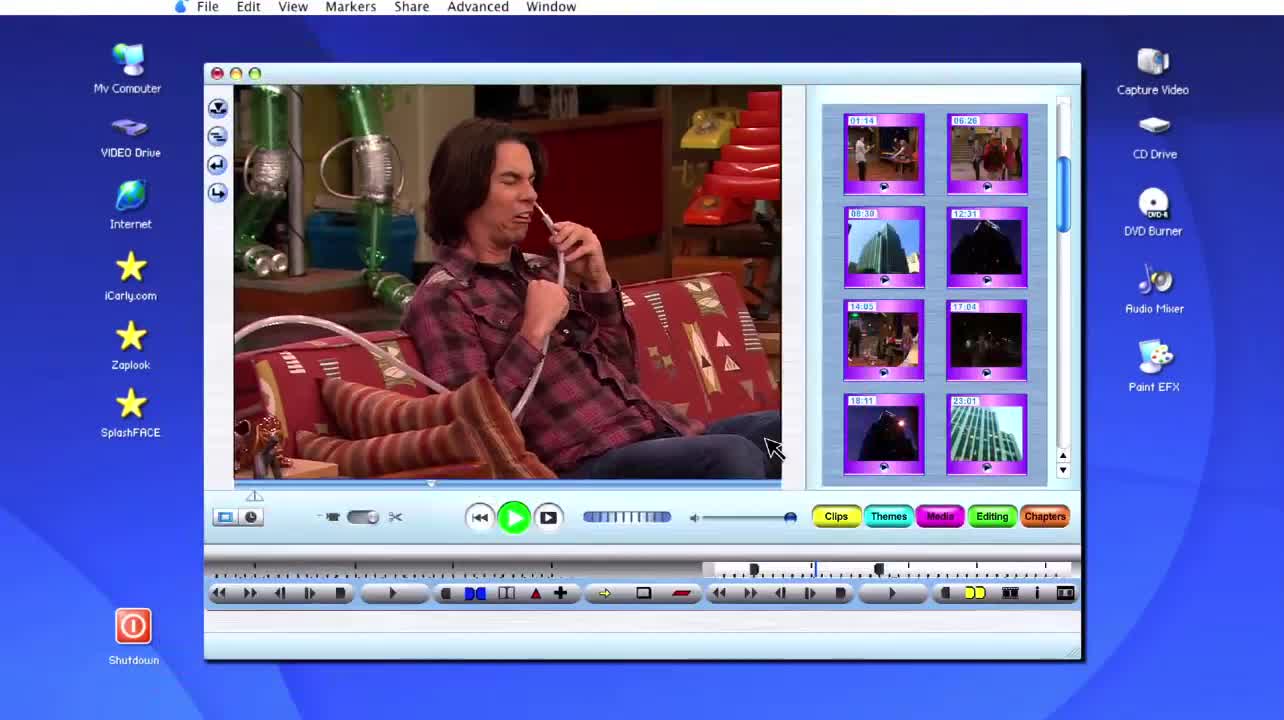Click right timeline rewind double-arrow icon
This screenshot has width=1284, height=720.
pyautogui.click(x=719, y=593)
